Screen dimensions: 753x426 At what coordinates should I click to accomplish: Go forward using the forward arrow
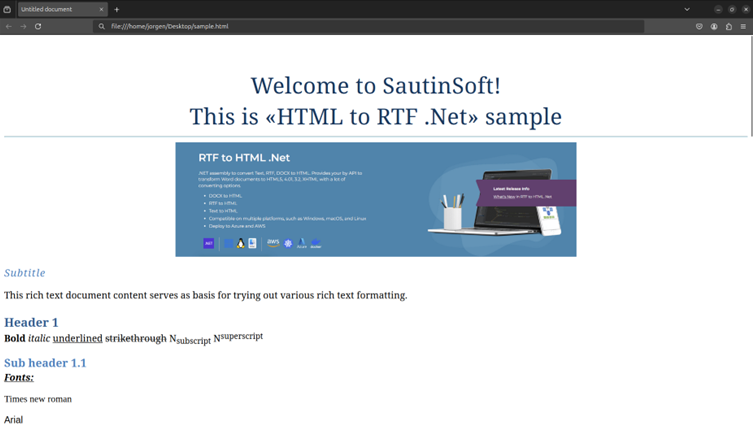pos(23,26)
